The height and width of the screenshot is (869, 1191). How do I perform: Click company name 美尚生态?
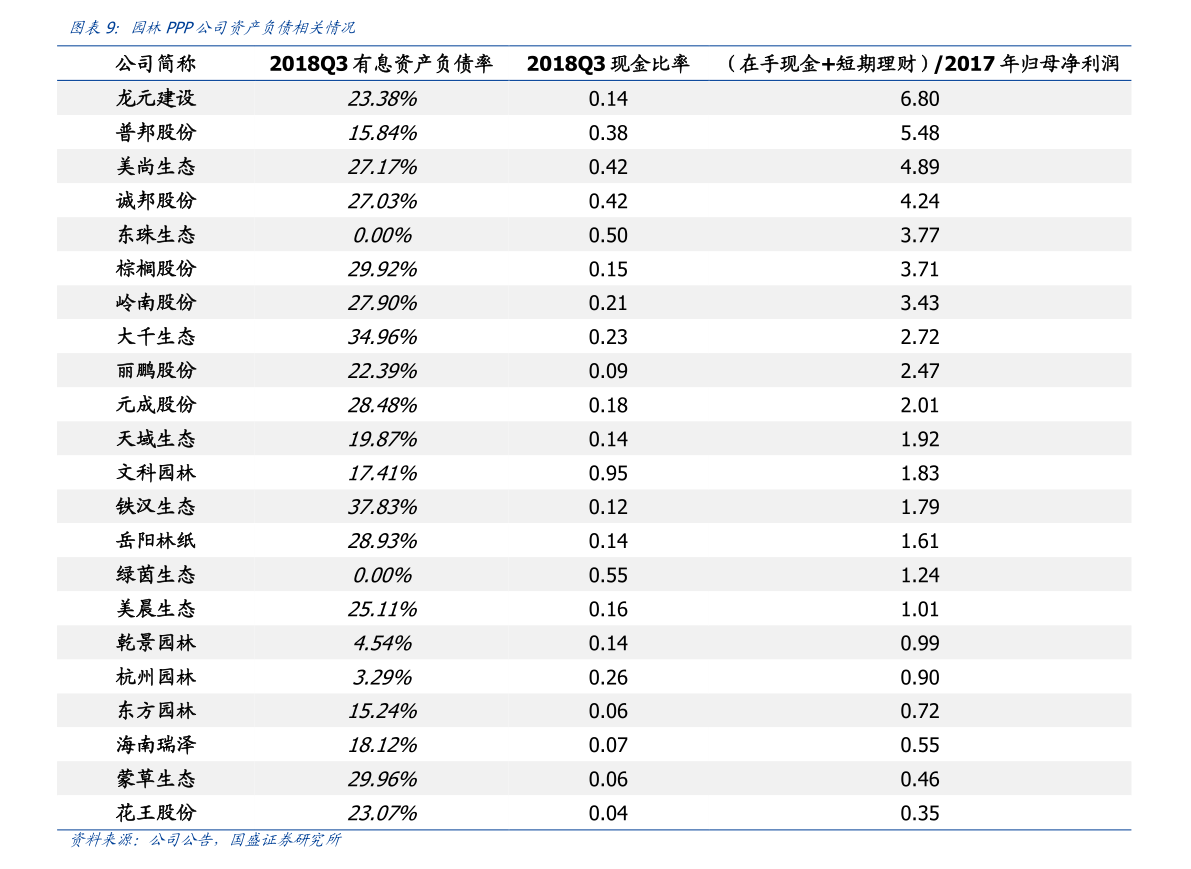click(x=156, y=167)
